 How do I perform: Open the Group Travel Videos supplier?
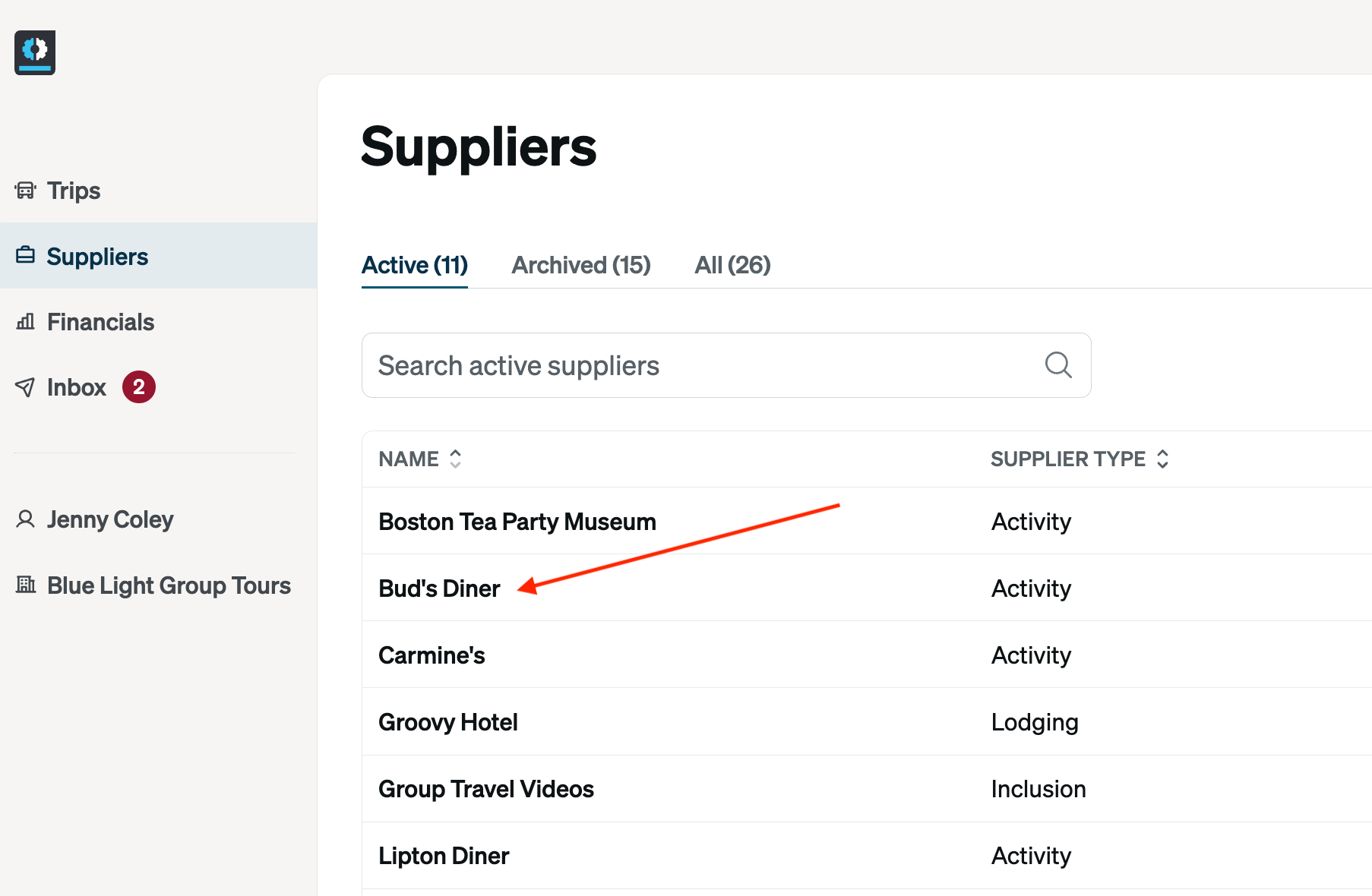pos(486,789)
